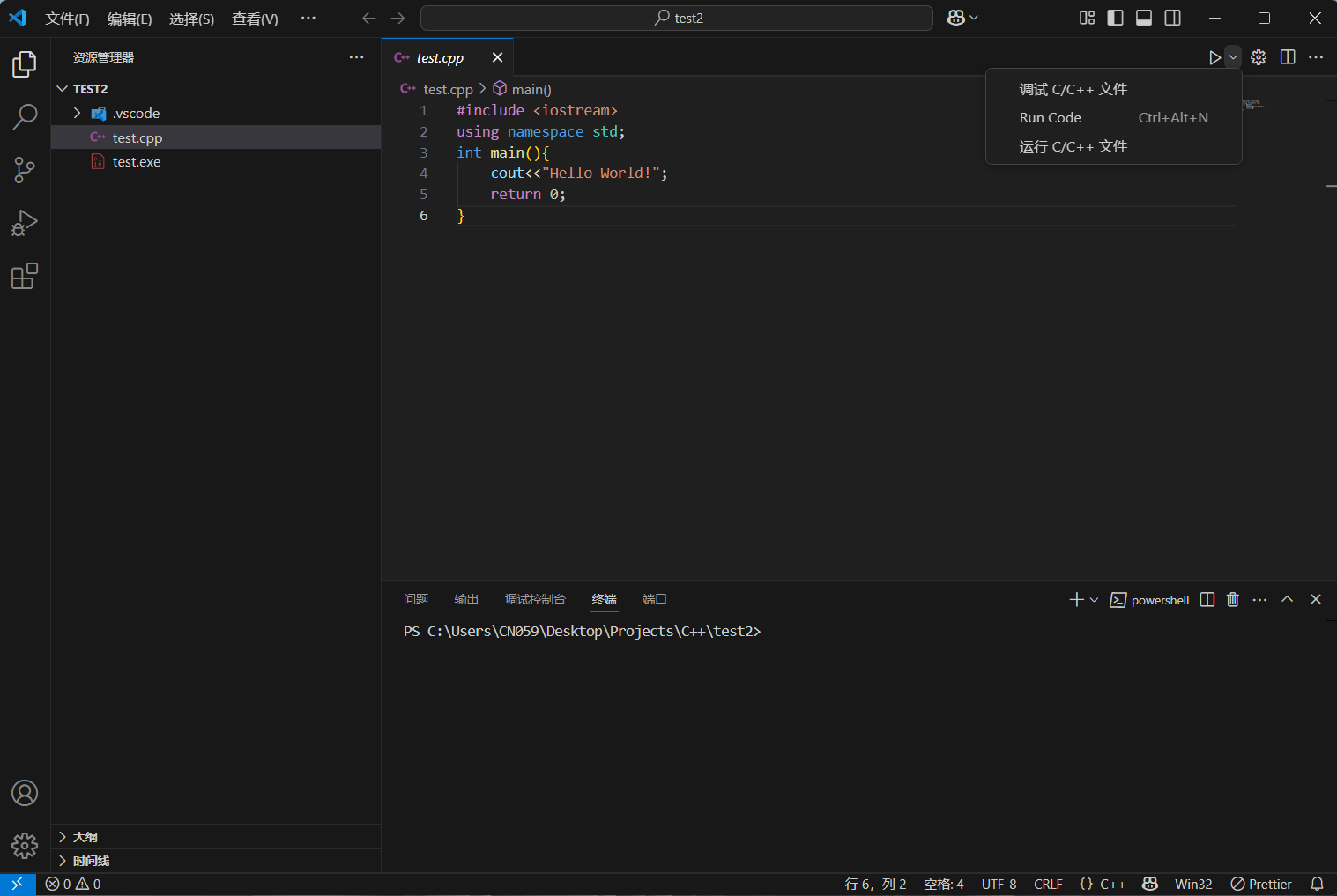Choose Run Code from the run menu

[1051, 118]
